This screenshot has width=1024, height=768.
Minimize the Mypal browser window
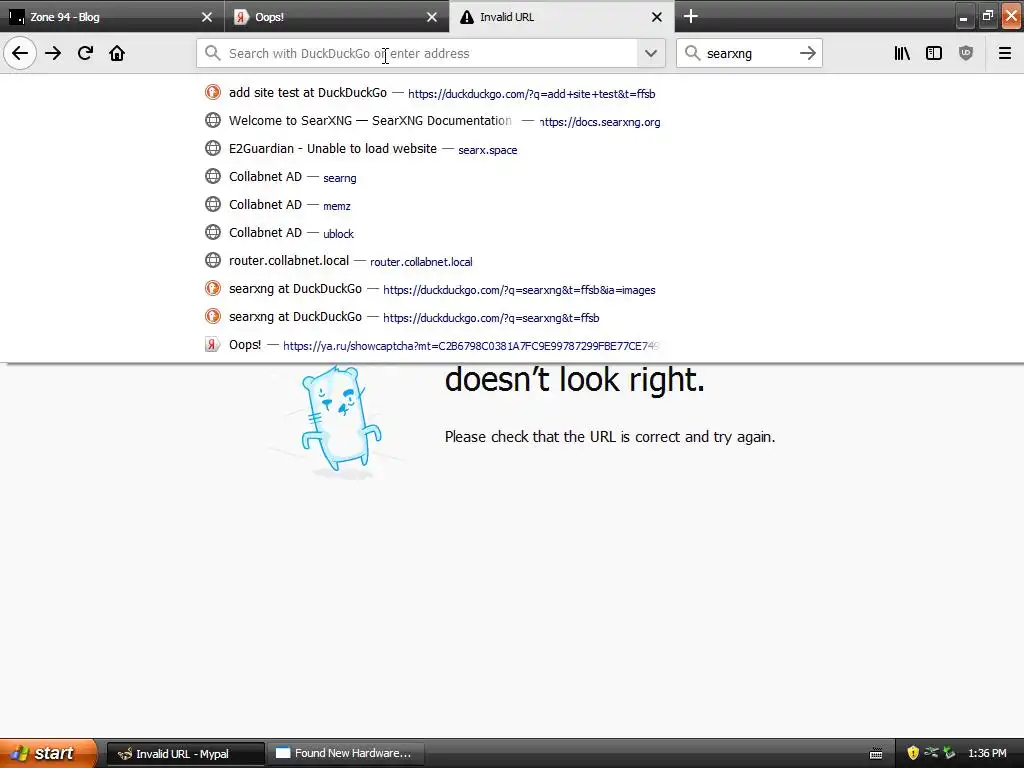click(x=963, y=18)
